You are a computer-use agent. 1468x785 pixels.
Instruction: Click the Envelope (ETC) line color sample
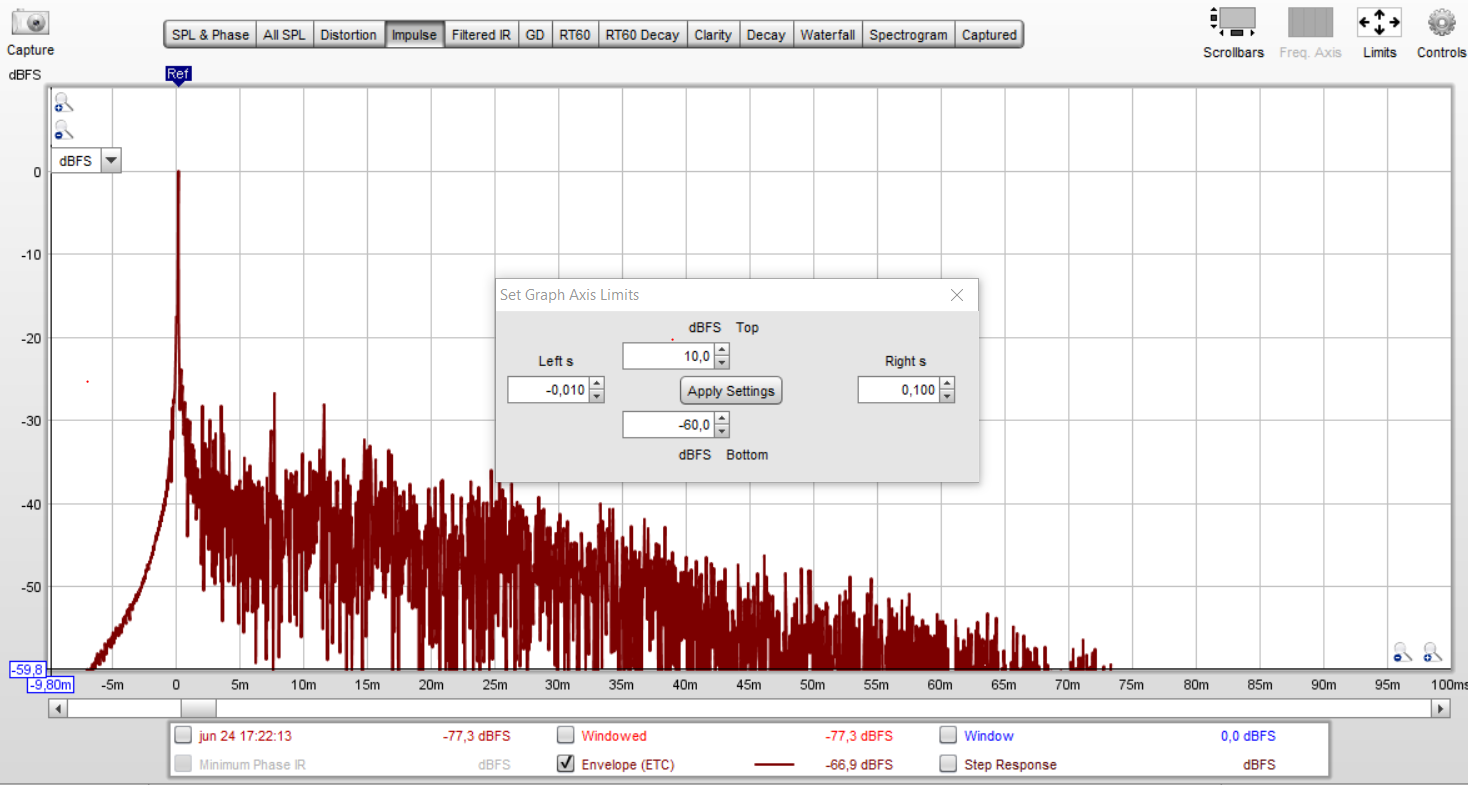point(773,765)
